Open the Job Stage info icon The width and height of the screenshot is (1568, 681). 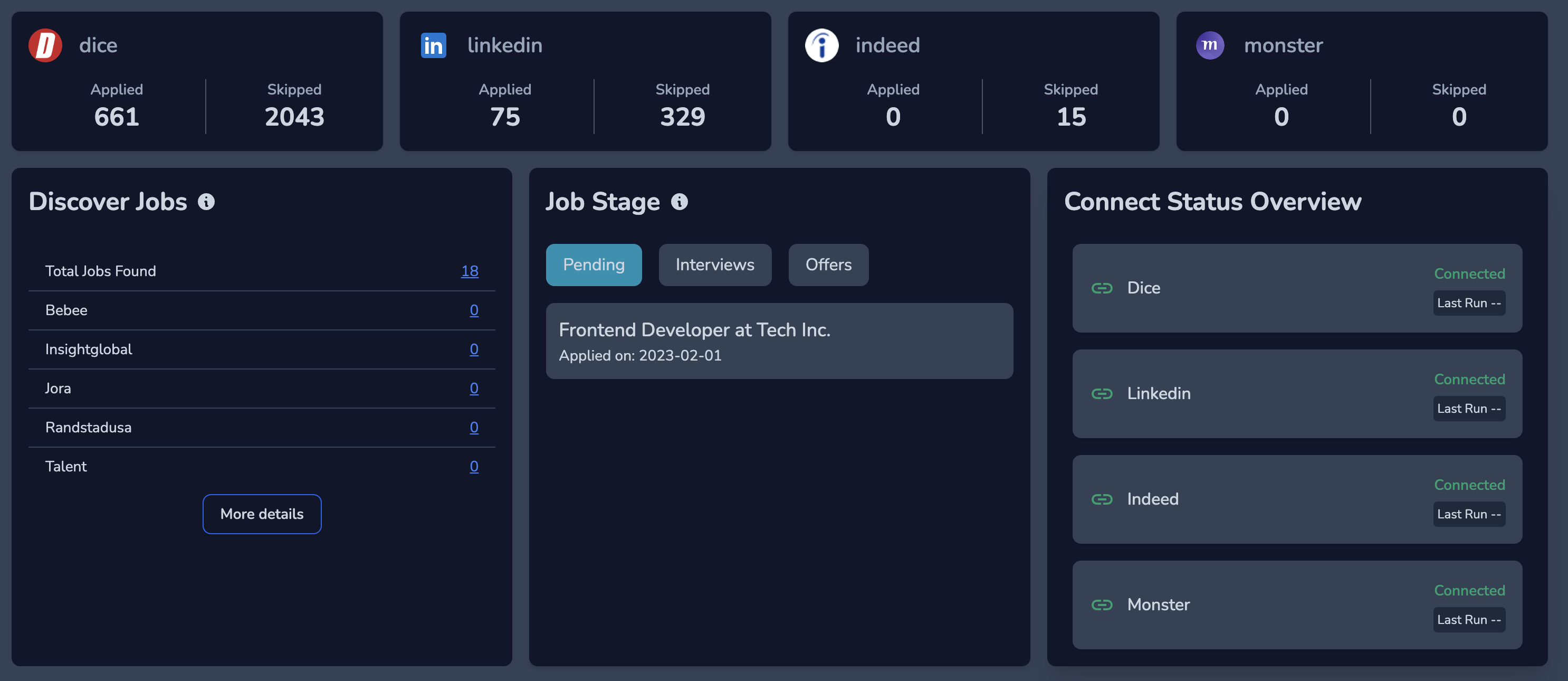(680, 202)
